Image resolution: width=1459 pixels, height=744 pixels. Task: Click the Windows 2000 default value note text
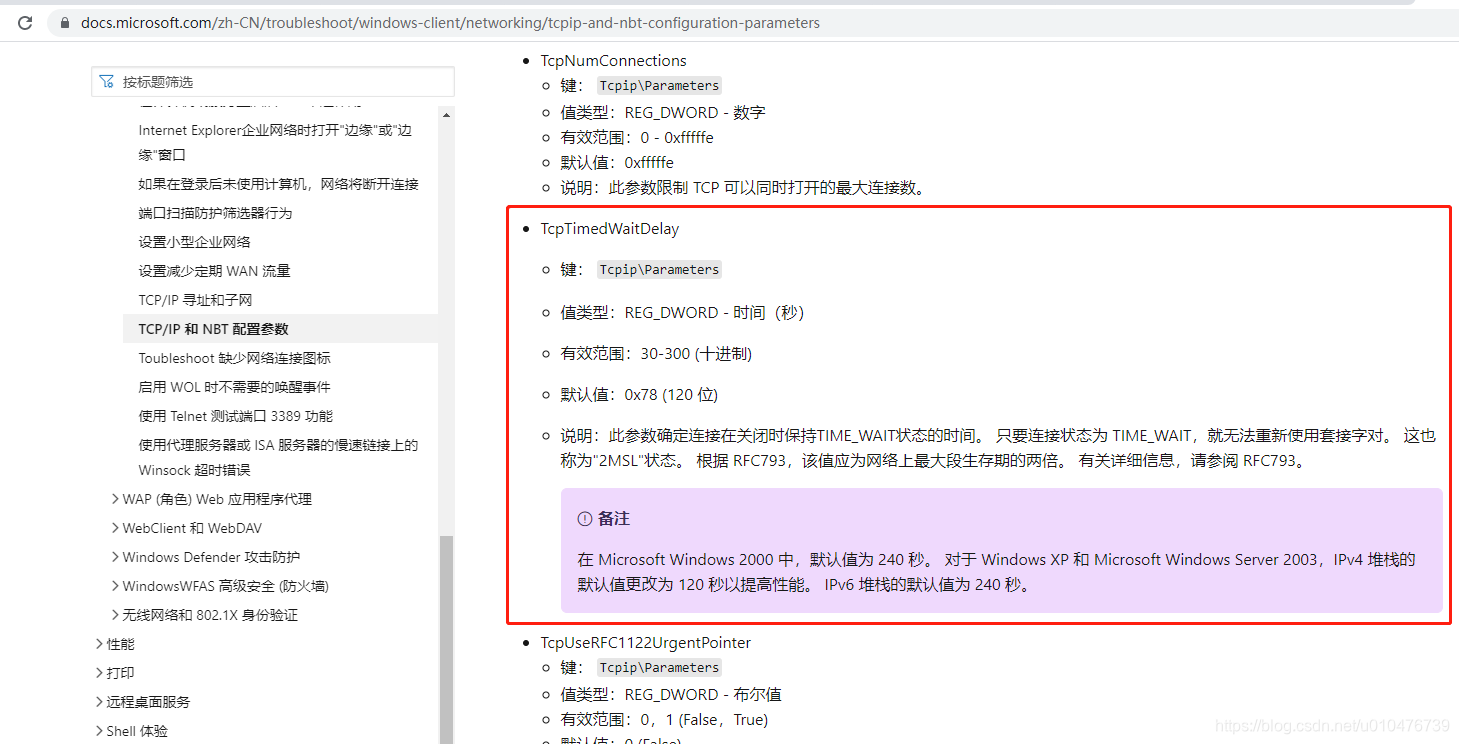tap(997, 573)
